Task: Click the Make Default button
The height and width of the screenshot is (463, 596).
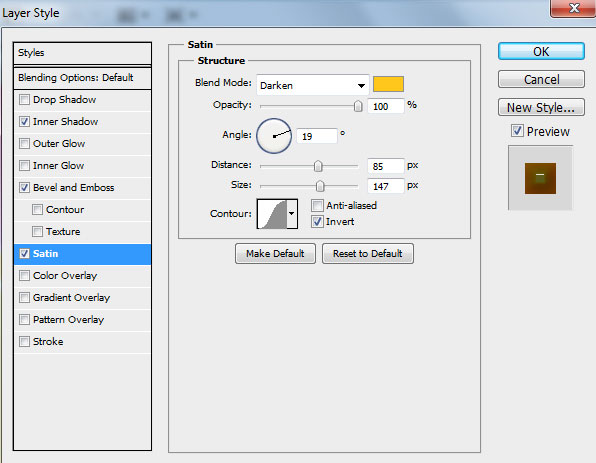Action: (275, 254)
